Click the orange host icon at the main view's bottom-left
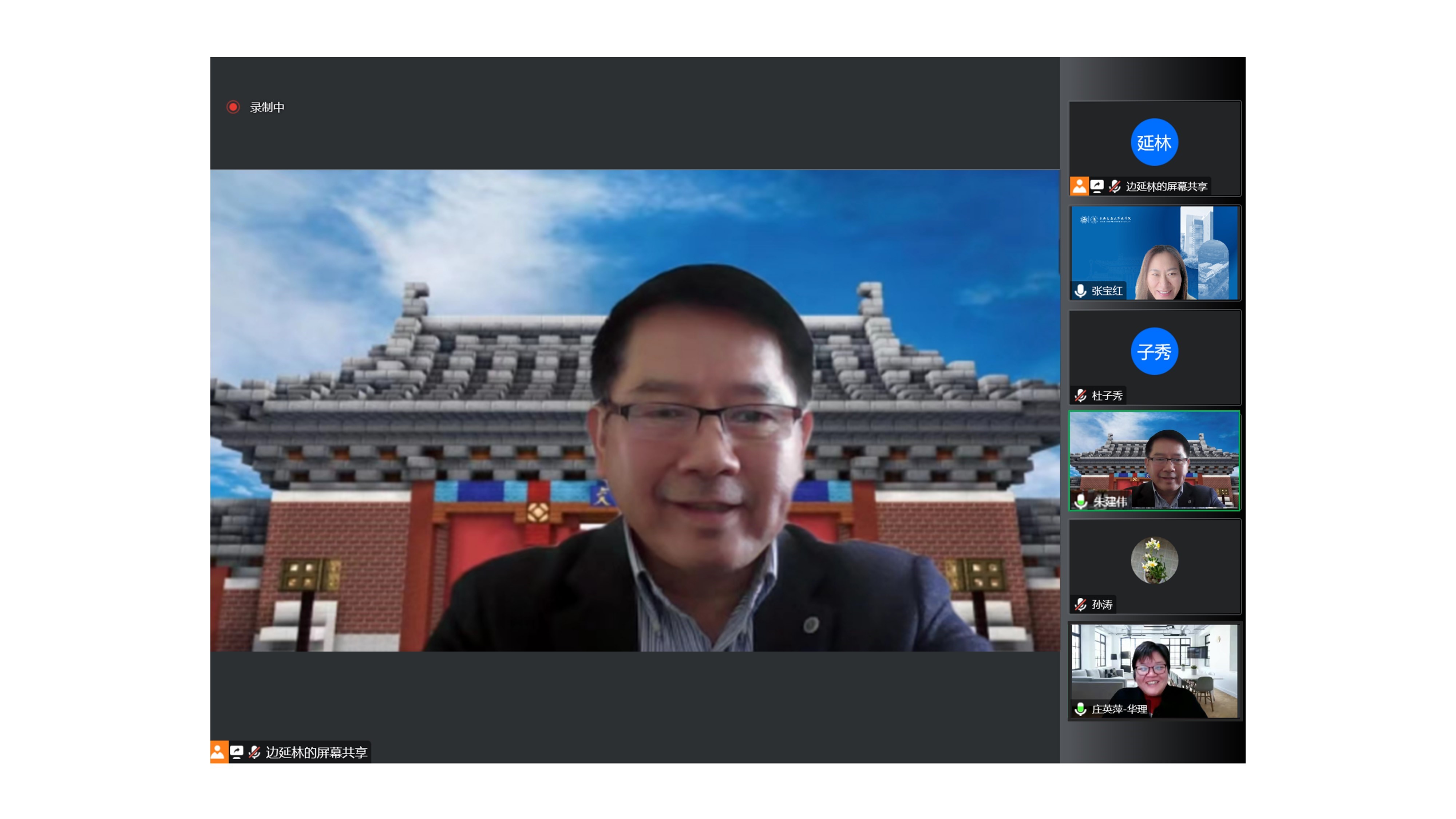The height and width of the screenshot is (819, 1456). point(219,752)
